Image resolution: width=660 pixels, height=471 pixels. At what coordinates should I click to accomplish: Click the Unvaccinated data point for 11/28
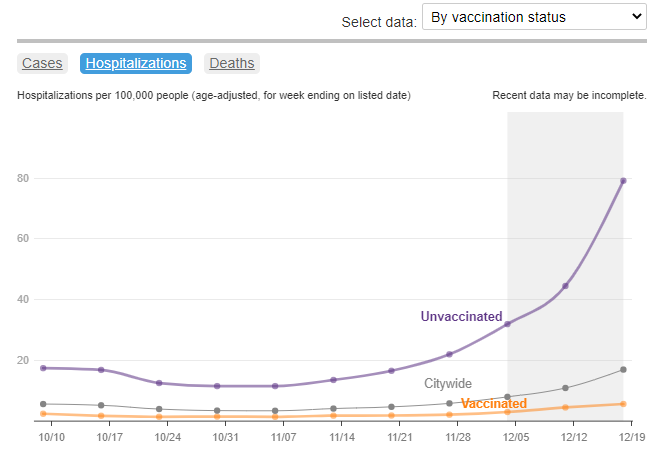point(450,354)
